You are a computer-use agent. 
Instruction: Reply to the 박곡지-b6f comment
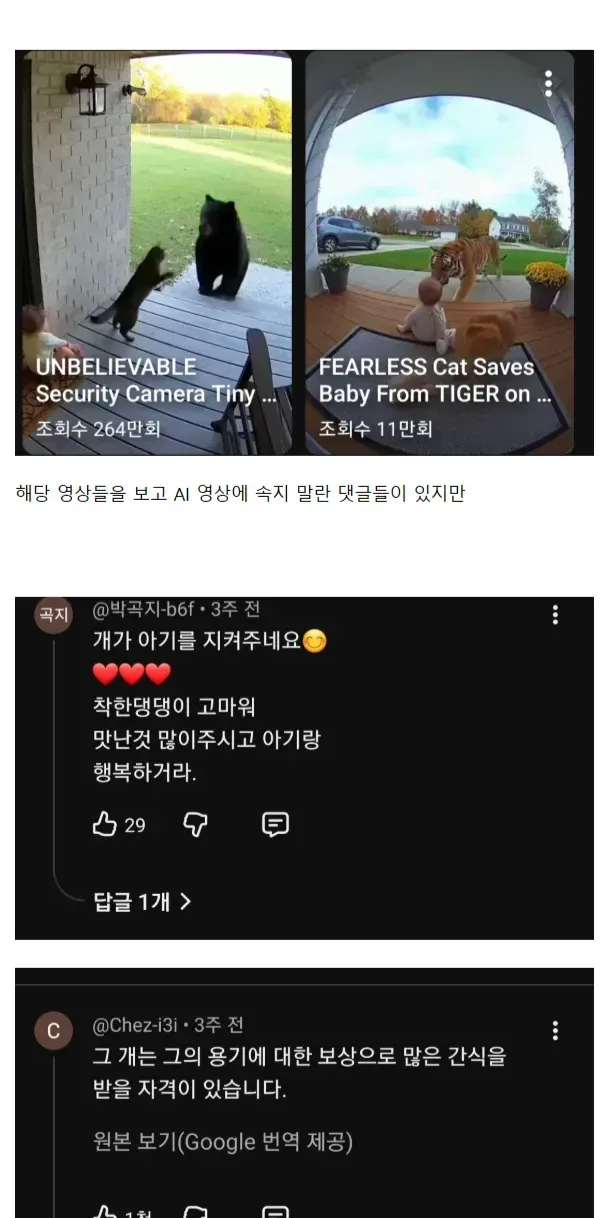click(275, 824)
